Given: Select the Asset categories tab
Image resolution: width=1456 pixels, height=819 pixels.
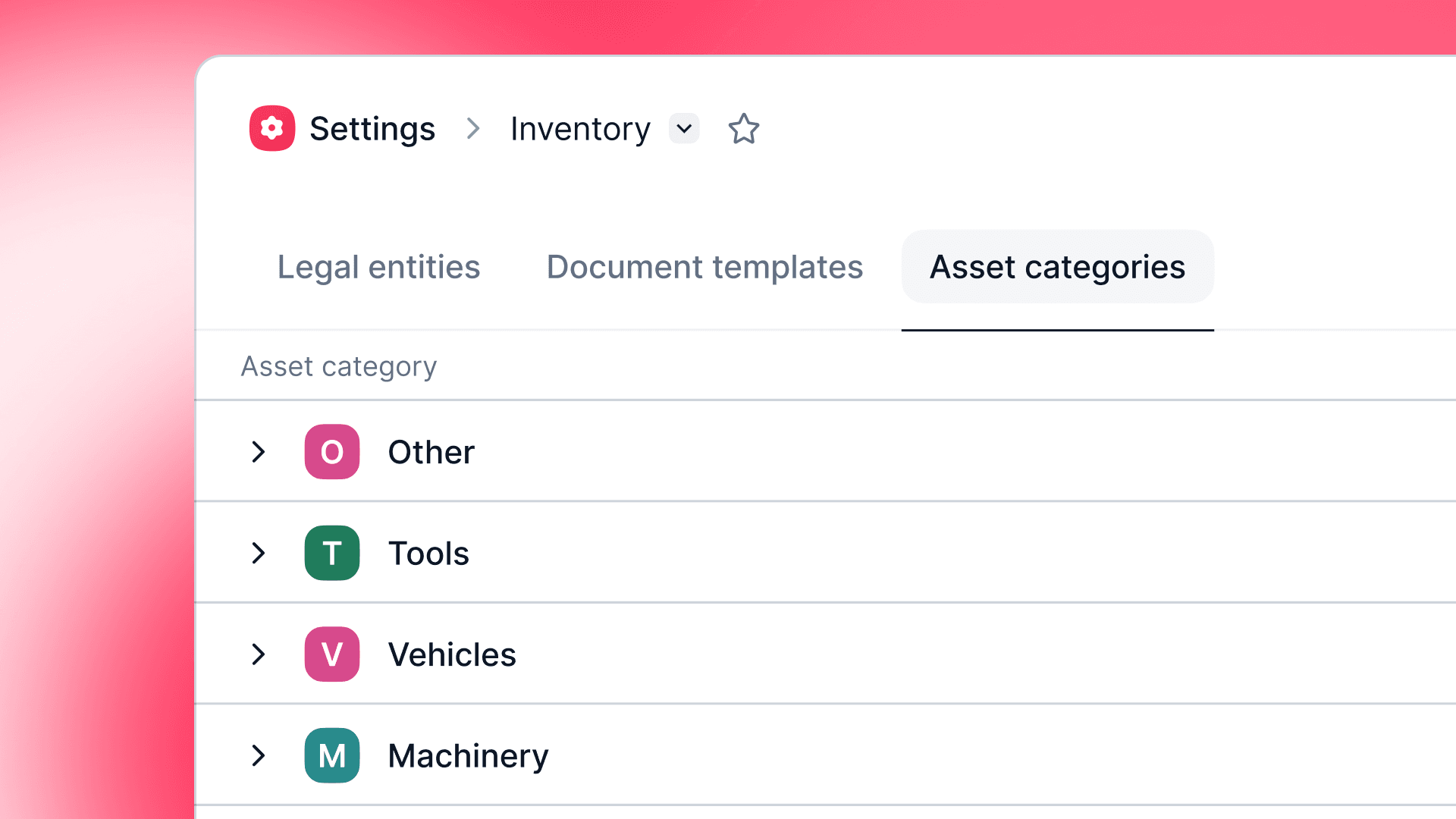Looking at the screenshot, I should (x=1057, y=267).
